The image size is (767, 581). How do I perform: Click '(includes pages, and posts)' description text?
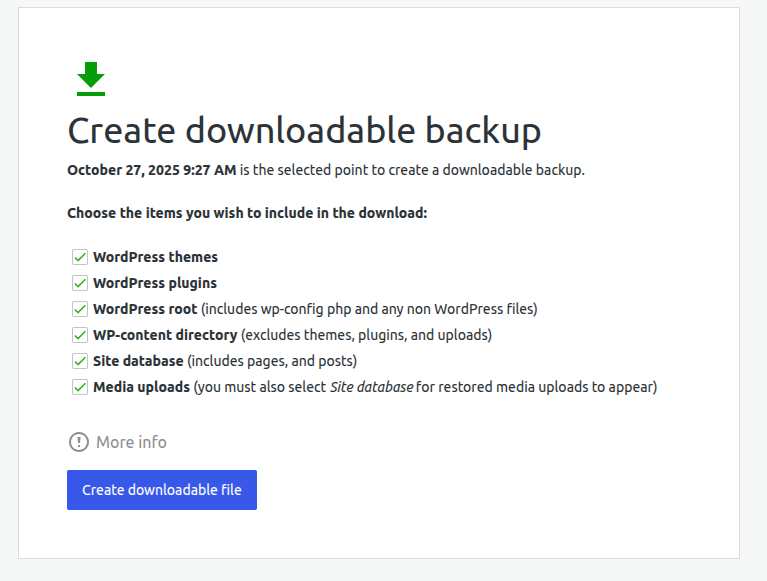(272, 361)
